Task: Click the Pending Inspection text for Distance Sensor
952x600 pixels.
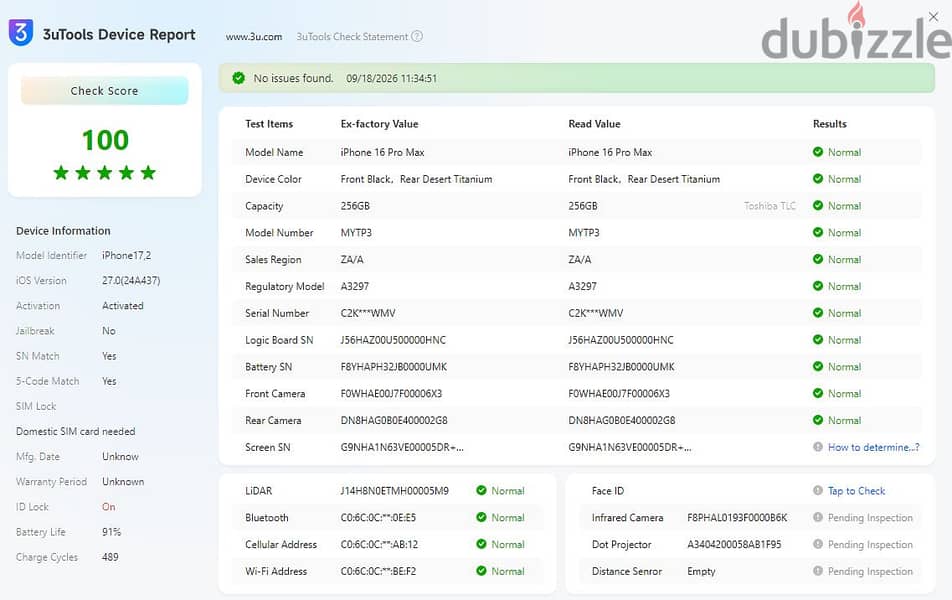Action: tap(870, 571)
